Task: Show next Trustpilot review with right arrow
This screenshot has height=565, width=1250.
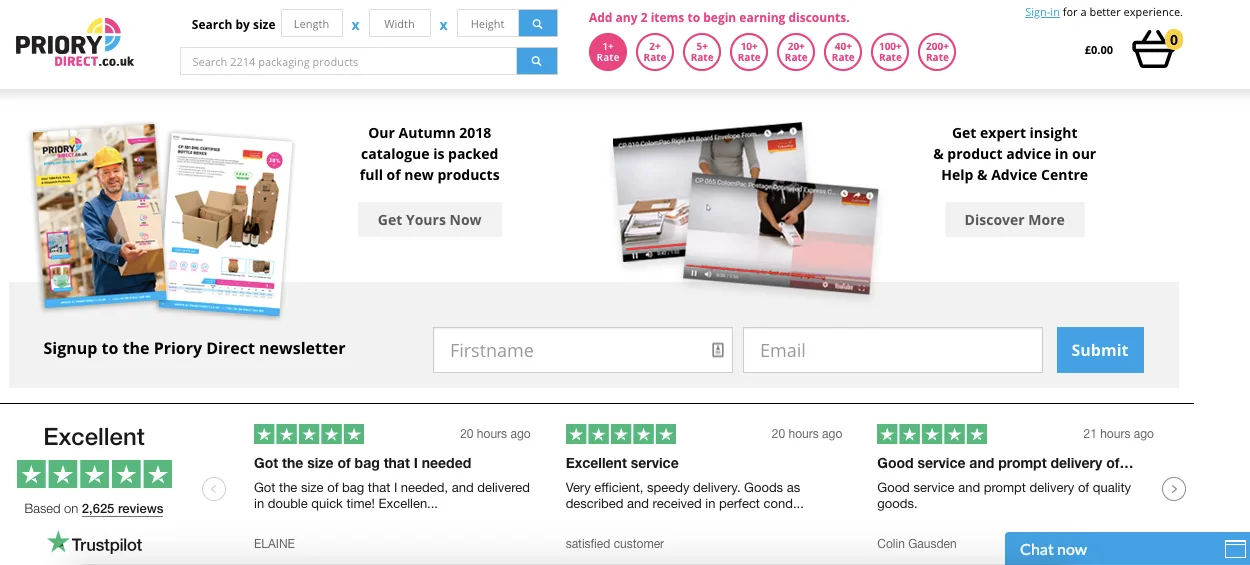Action: point(1174,489)
